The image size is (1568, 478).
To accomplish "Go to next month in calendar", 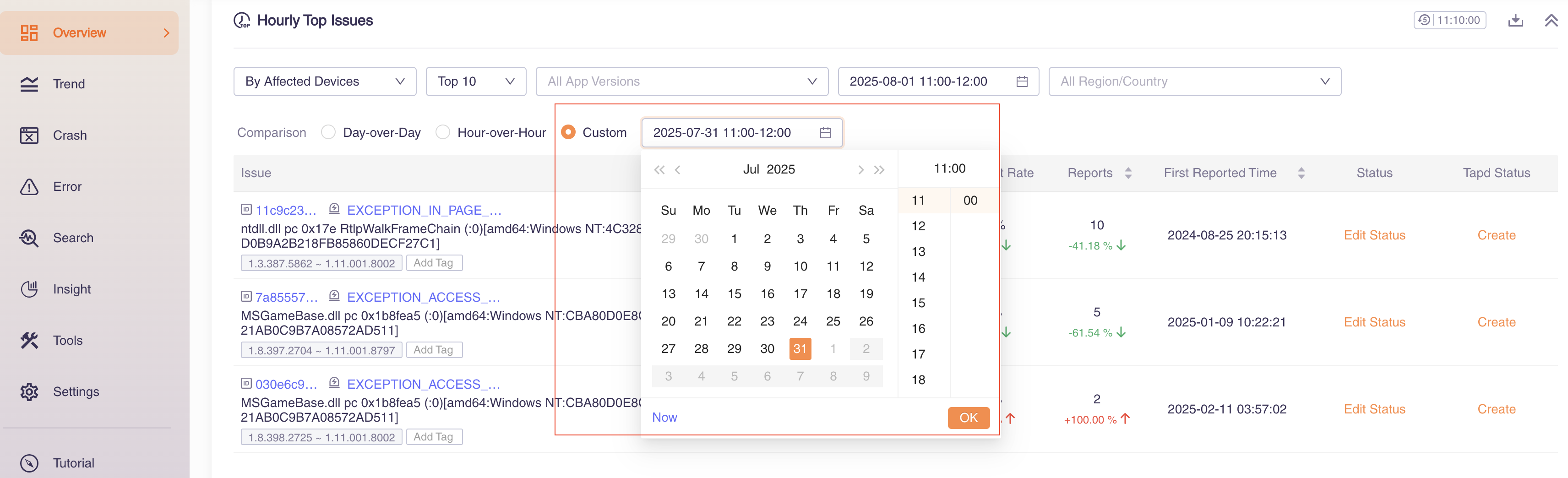I will point(860,170).
